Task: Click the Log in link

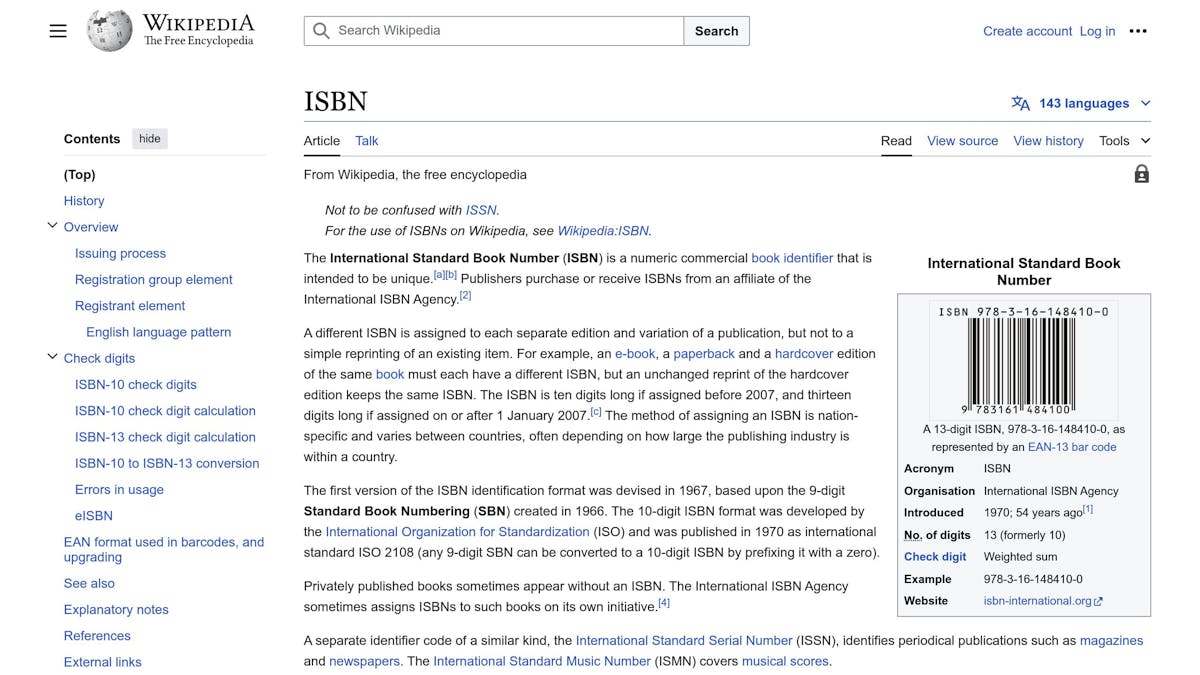Action: 1097,31
